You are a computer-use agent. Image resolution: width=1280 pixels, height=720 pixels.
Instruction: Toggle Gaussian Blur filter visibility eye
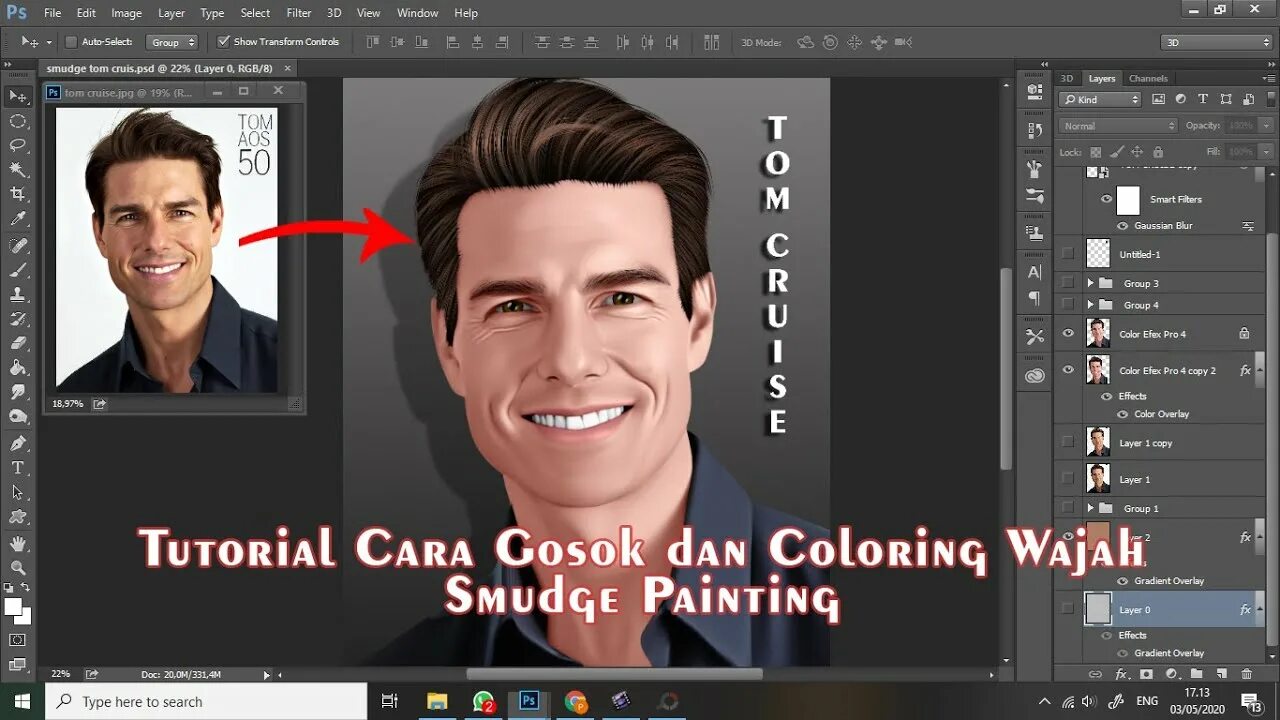(1122, 226)
